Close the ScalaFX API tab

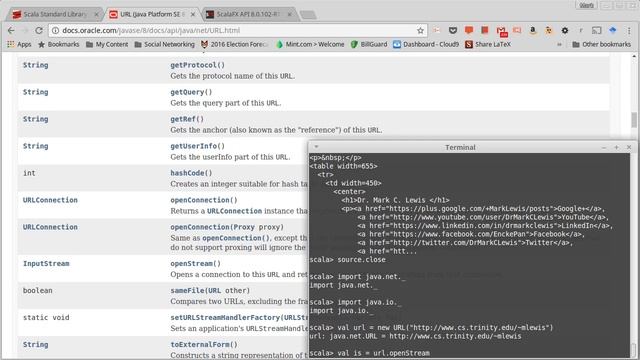pyautogui.click(x=289, y=14)
